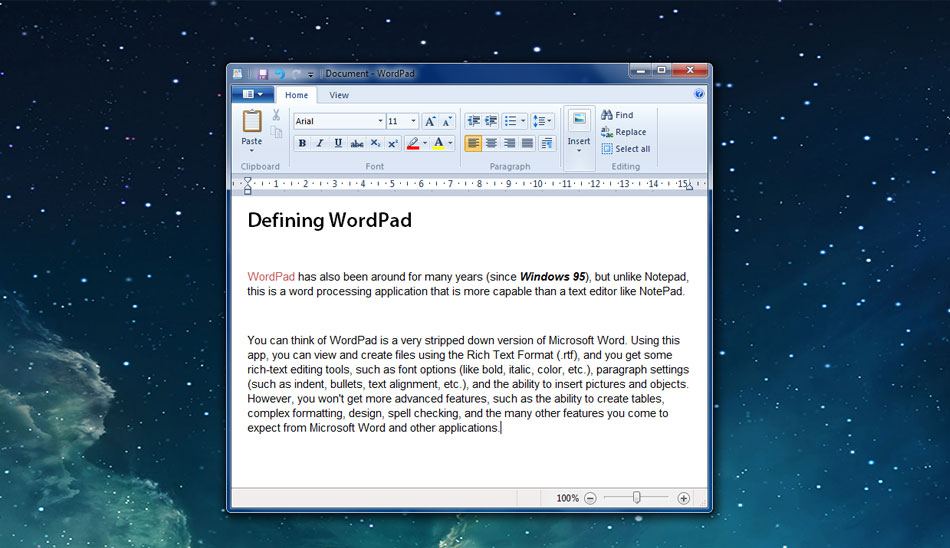Viewport: 950px width, 548px height.
Task: Toggle Bold formatting
Action: (x=302, y=143)
